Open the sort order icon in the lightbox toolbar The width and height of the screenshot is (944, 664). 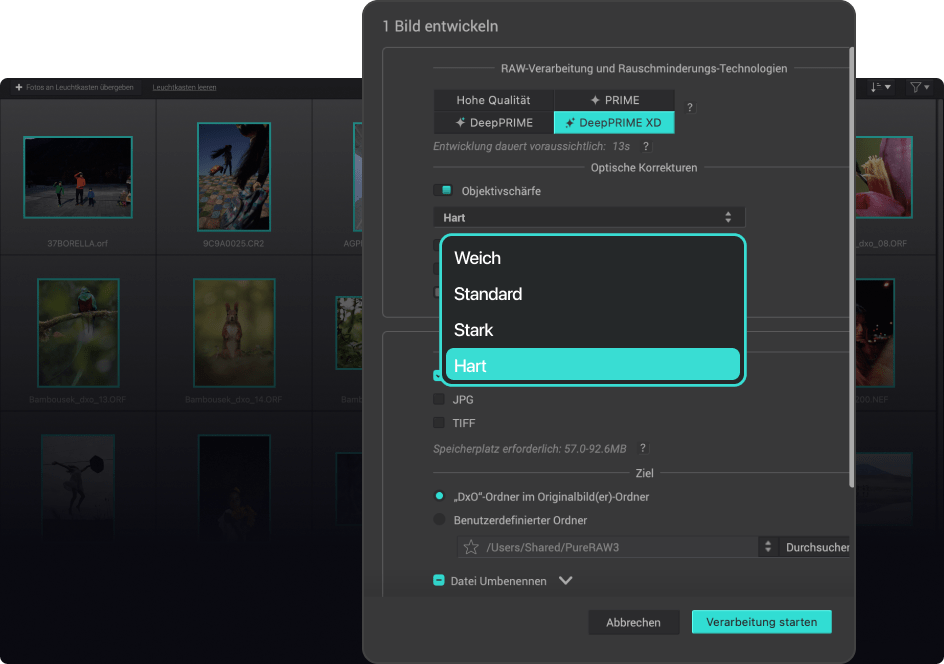pos(880,87)
